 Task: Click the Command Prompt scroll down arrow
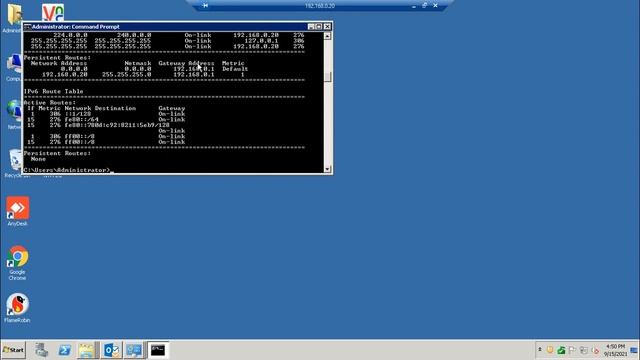327,169
